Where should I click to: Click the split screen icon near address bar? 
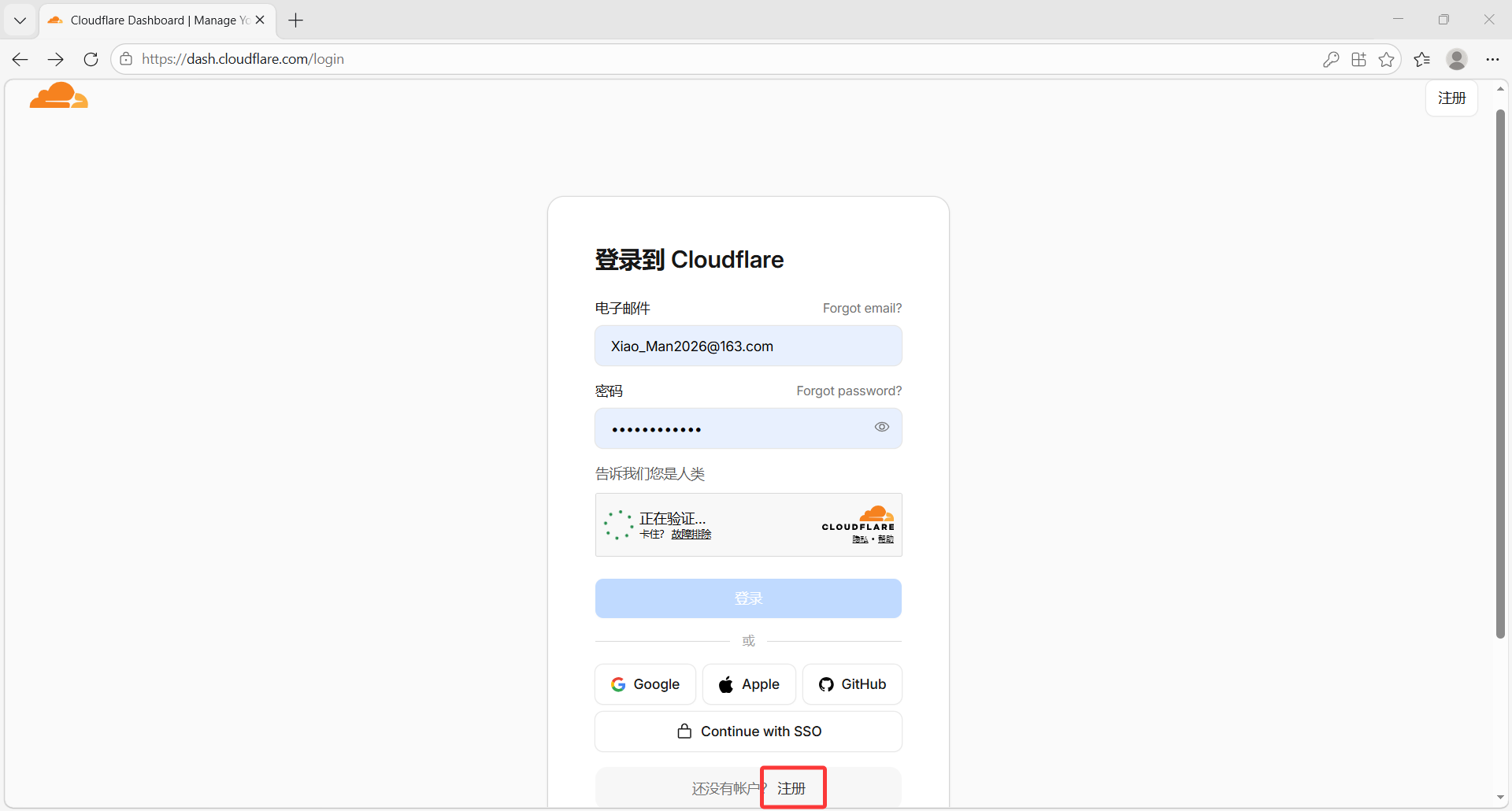(x=1359, y=59)
